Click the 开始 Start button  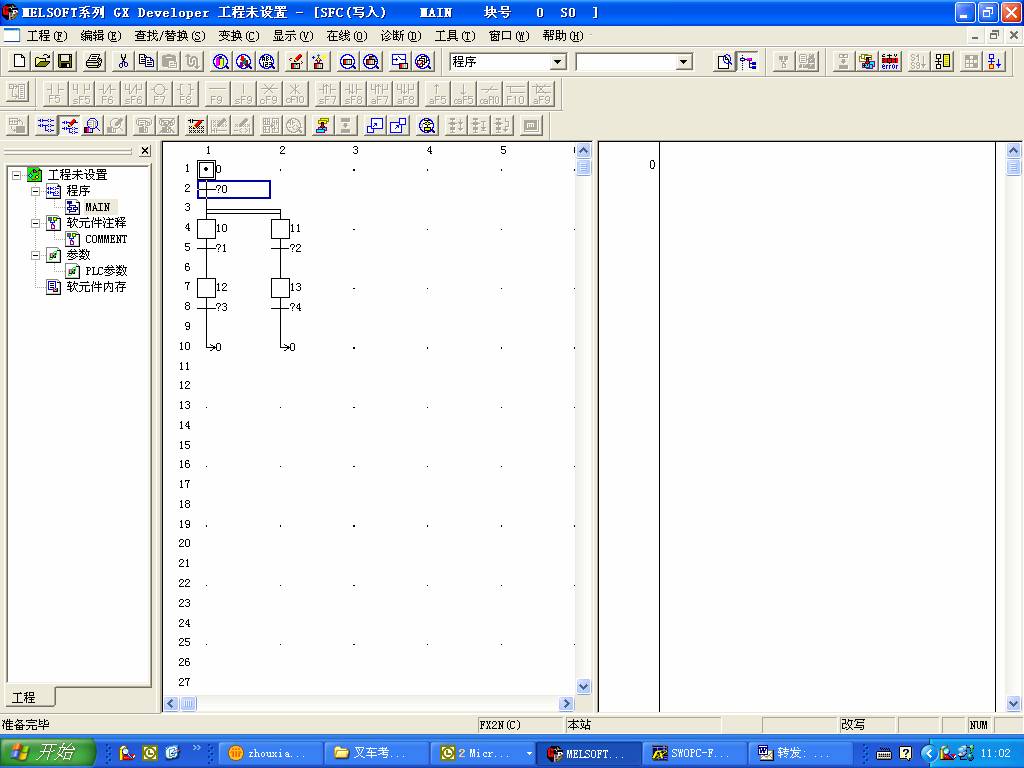click(x=48, y=752)
